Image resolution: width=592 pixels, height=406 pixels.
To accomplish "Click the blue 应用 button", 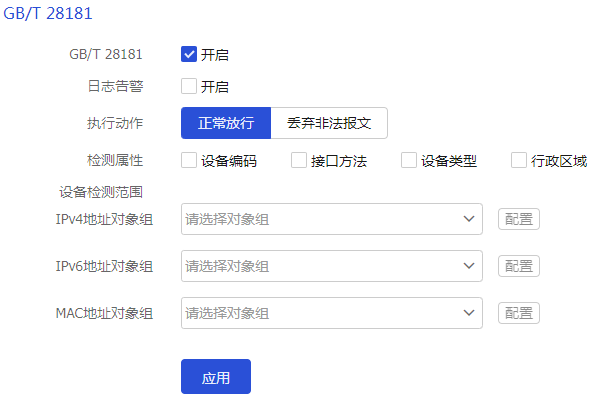I will click(x=216, y=377).
